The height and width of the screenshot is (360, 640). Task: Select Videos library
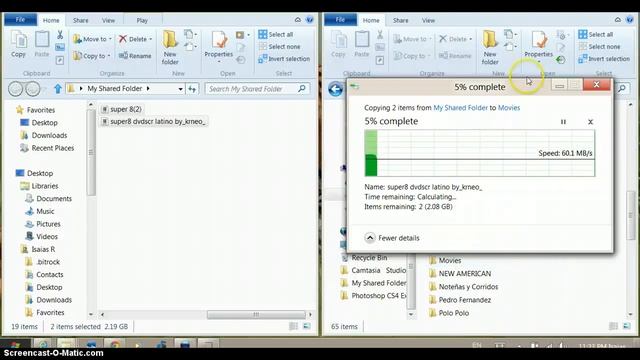42,237
